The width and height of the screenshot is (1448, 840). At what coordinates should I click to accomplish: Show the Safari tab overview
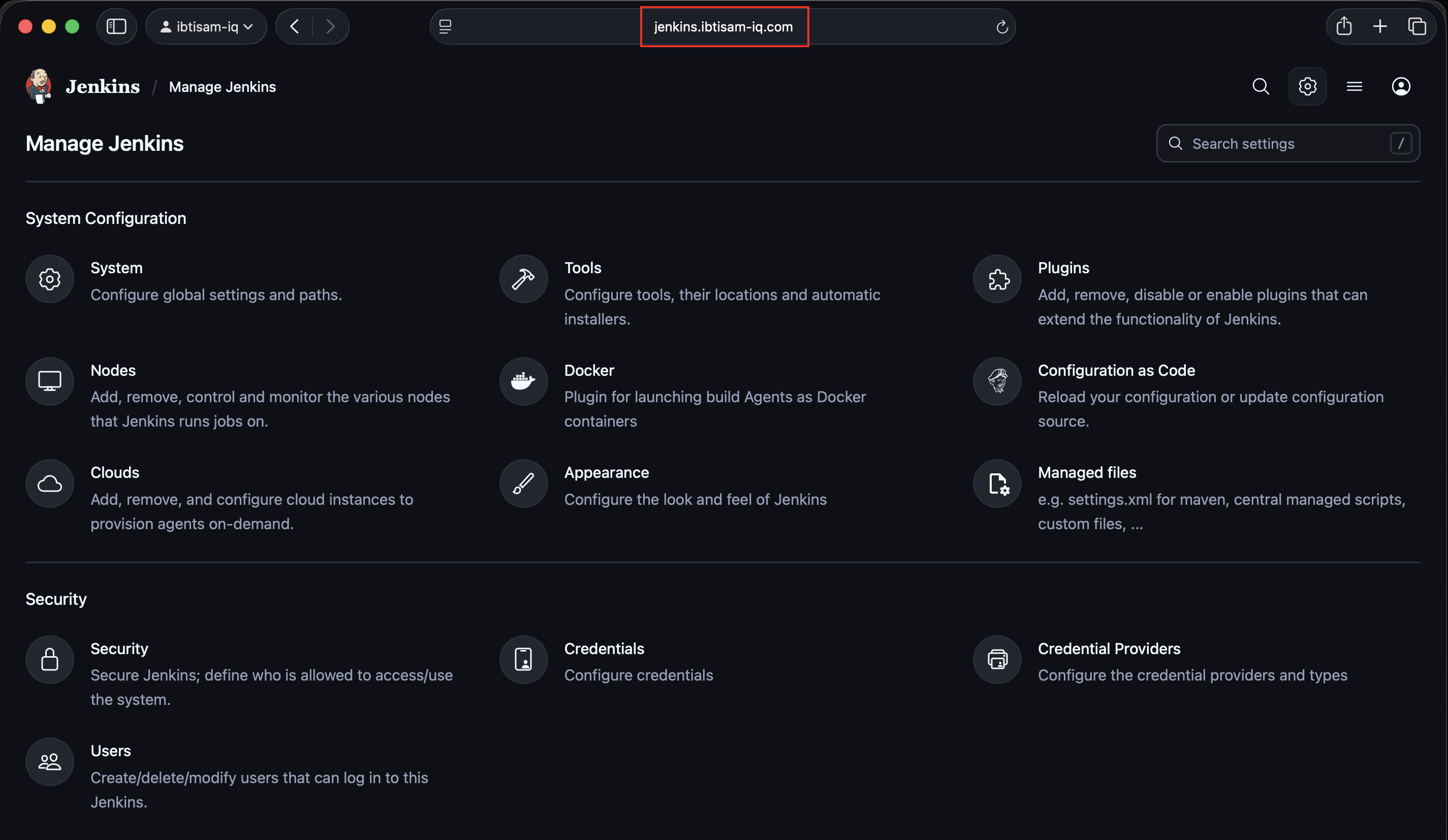point(1417,26)
